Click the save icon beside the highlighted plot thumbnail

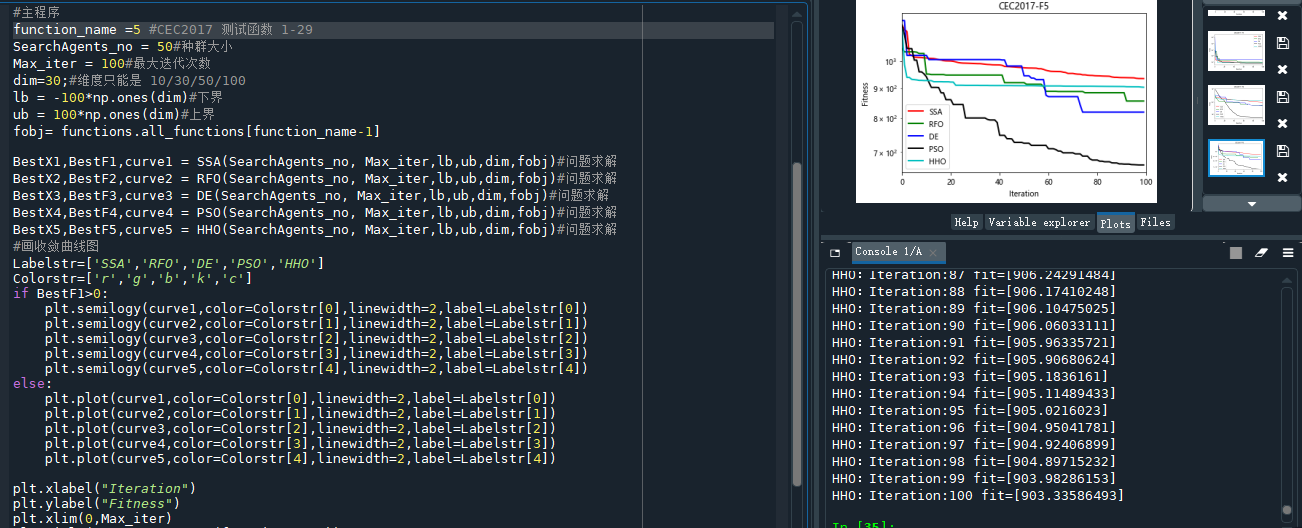1282,151
